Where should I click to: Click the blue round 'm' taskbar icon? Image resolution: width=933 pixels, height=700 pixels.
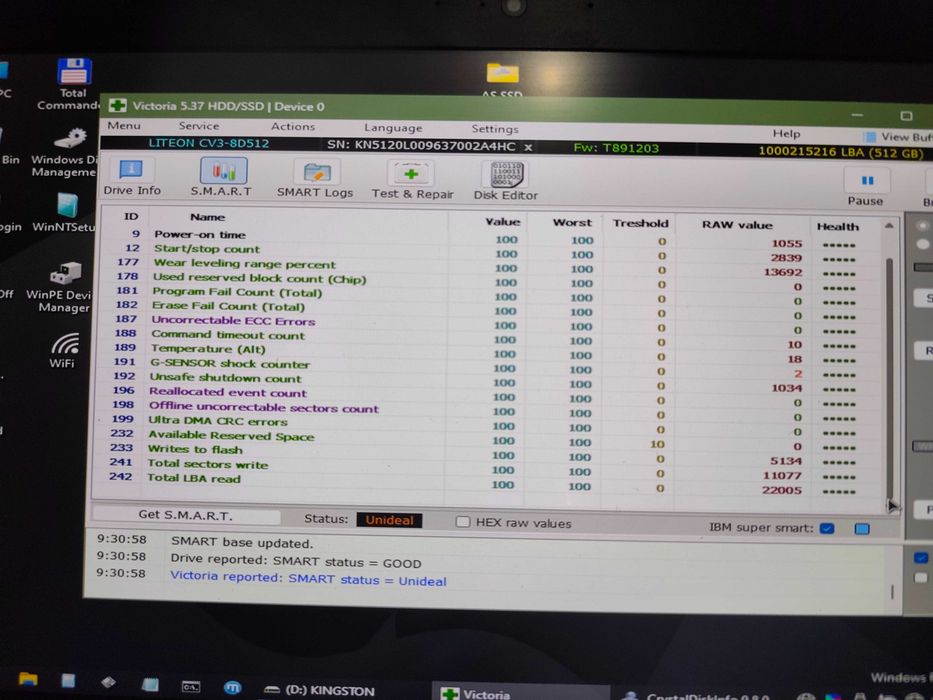[232, 688]
